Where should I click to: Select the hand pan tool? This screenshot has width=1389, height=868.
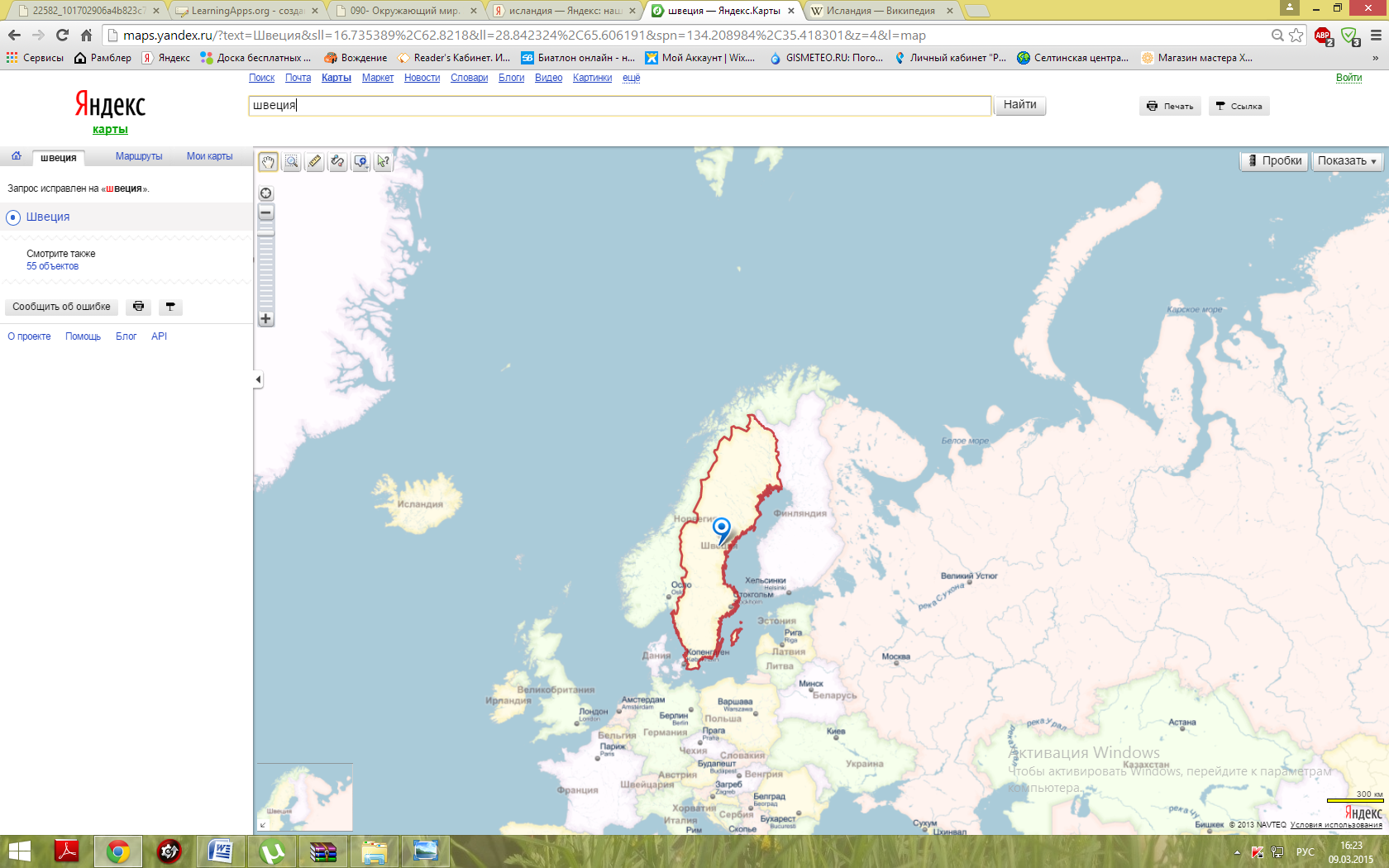pyautogui.click(x=268, y=161)
